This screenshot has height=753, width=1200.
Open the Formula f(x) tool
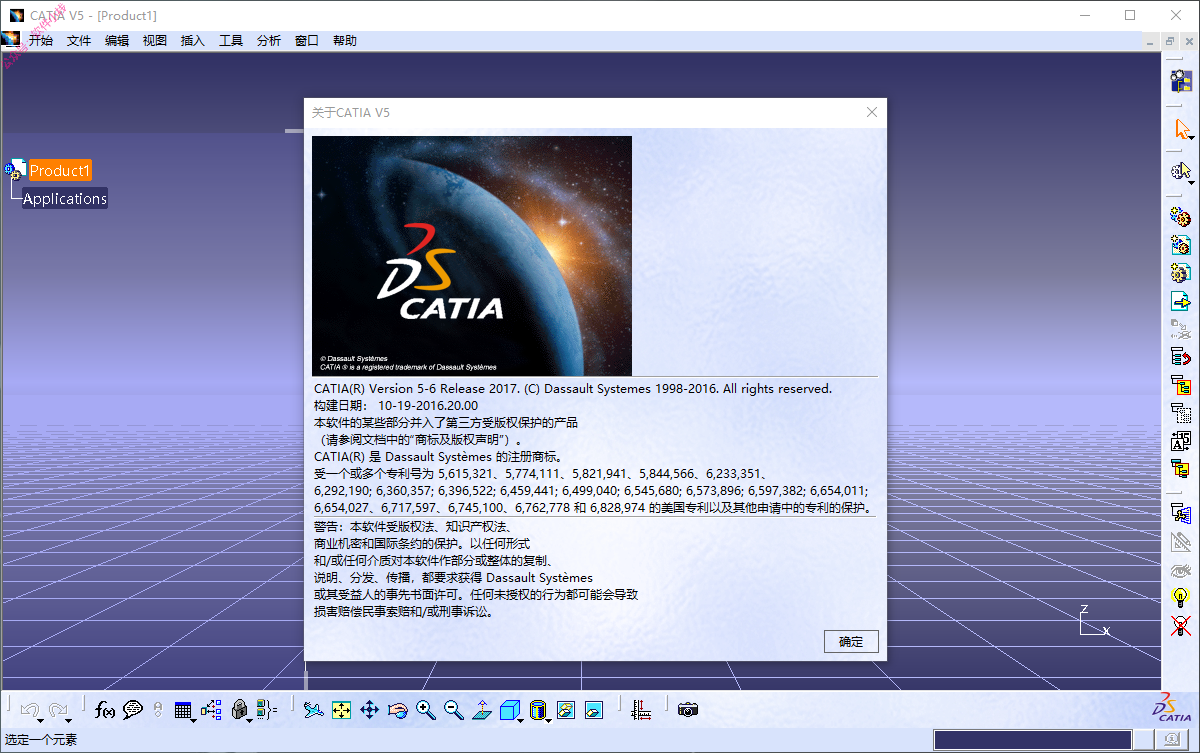105,710
